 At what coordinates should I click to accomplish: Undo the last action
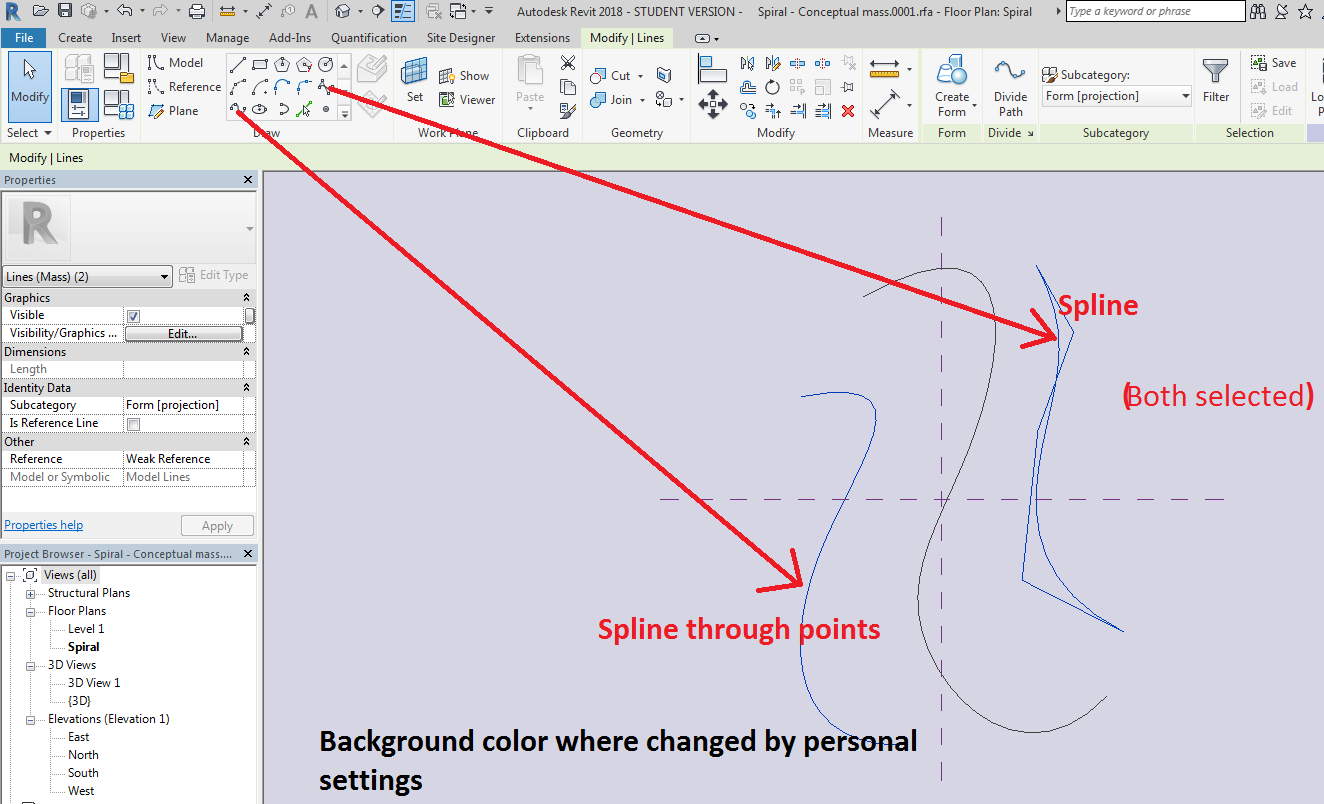pos(124,11)
